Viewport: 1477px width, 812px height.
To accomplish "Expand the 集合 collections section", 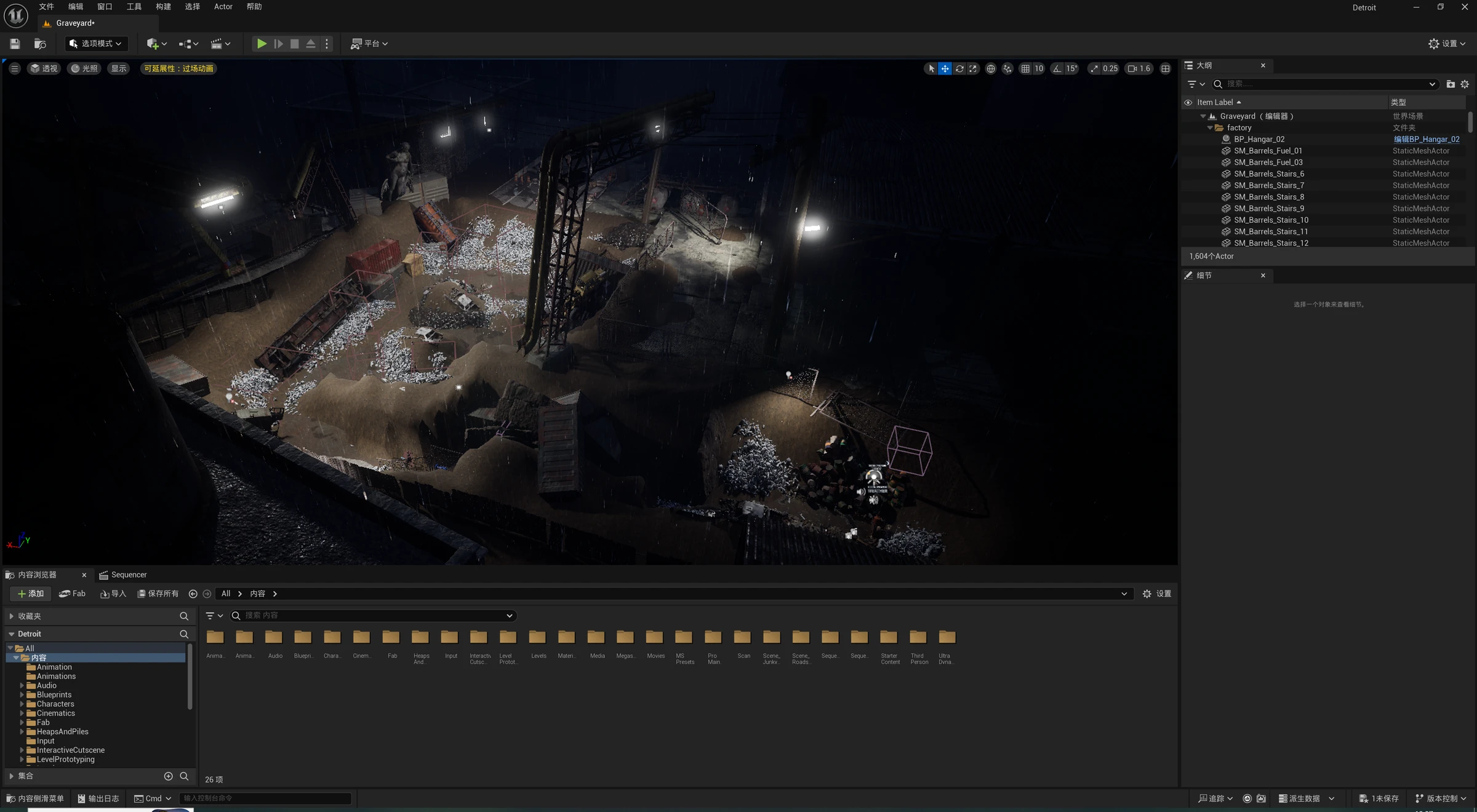I will click(11, 776).
